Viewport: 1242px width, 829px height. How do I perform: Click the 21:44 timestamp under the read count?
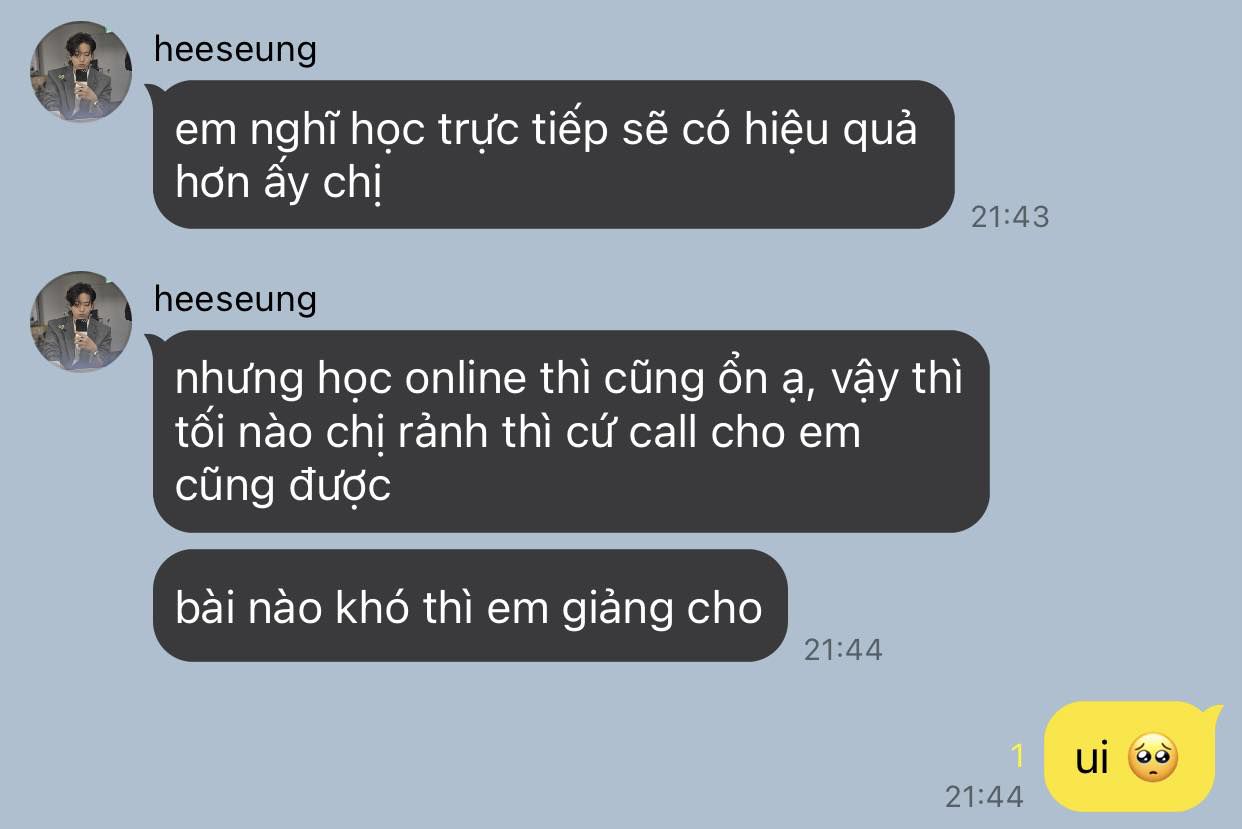[x=984, y=796]
